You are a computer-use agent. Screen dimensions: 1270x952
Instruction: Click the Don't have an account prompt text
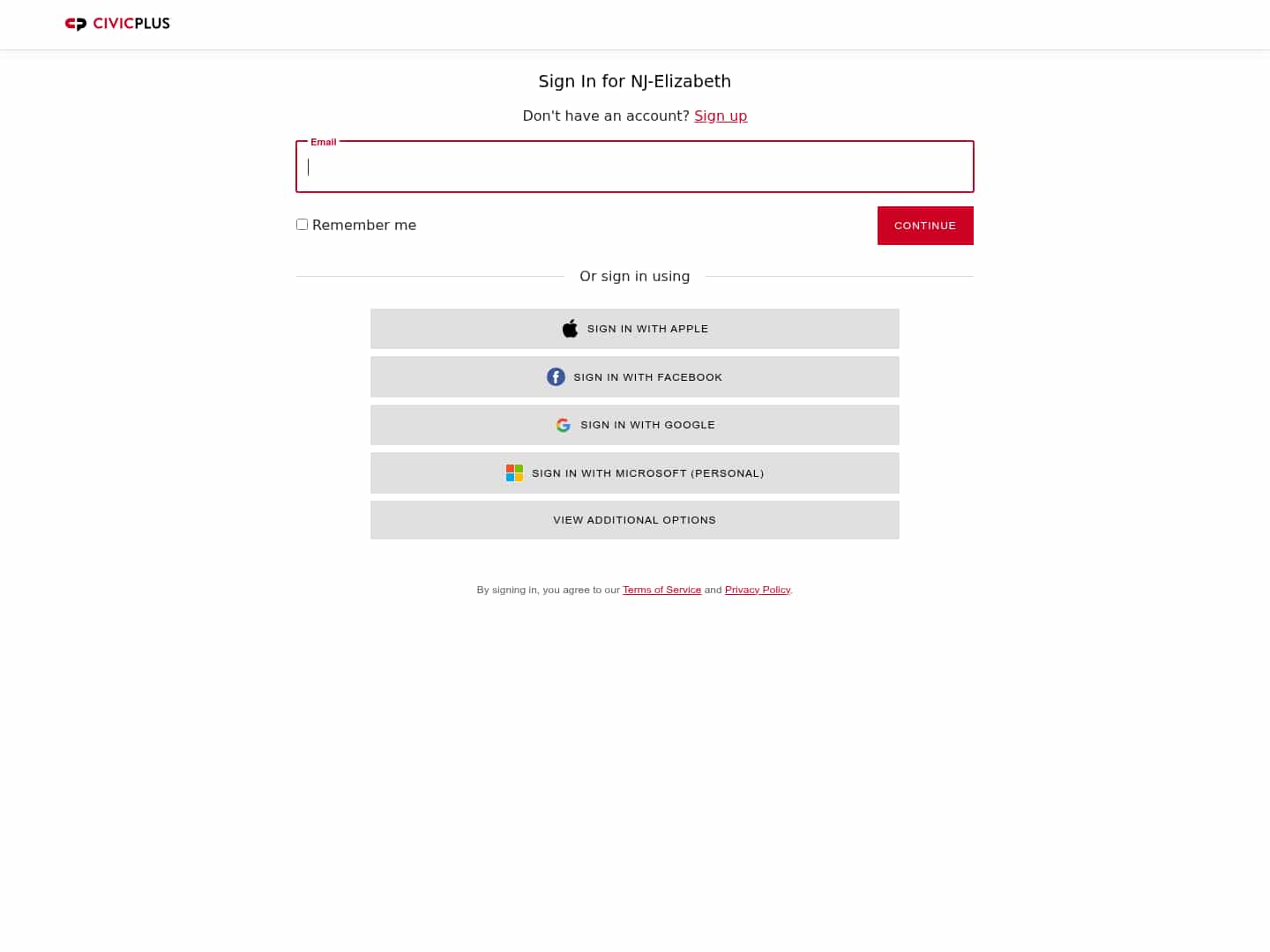pyautogui.click(x=606, y=115)
